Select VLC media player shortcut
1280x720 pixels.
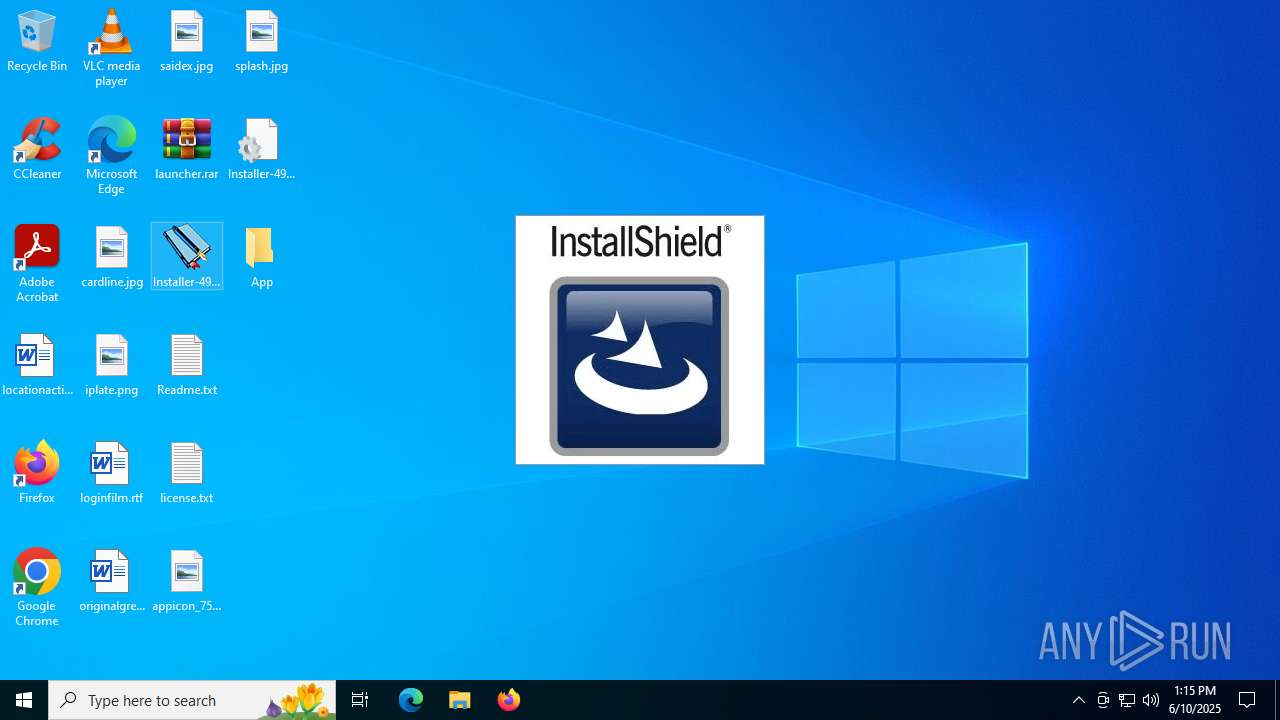coord(111,47)
